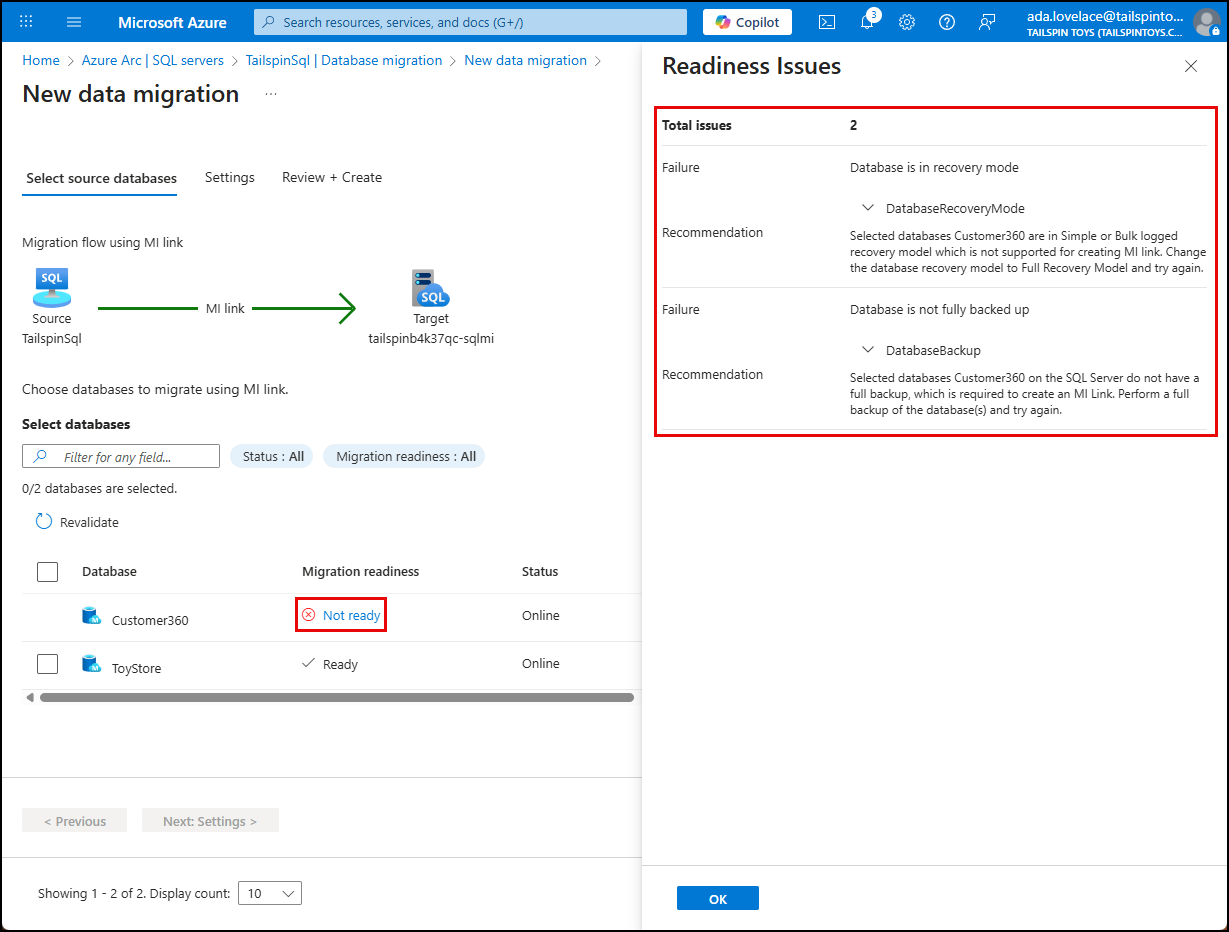Select the Source TailspinSql SQL icon
Viewport: 1229px width, 932px height.
coord(51,287)
